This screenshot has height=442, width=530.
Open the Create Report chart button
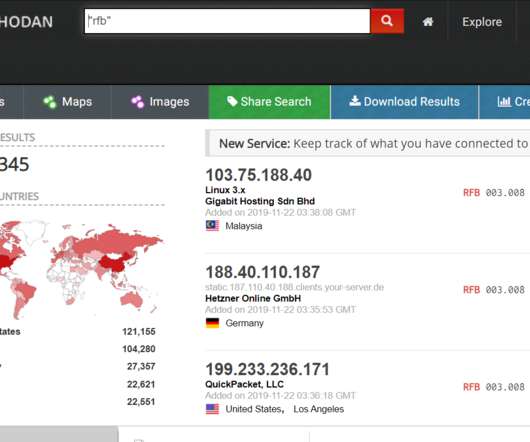505,102
